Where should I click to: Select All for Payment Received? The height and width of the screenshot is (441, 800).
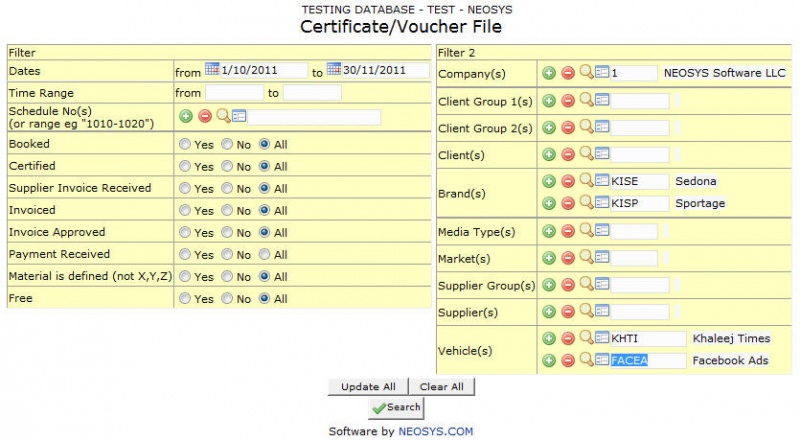pyautogui.click(x=264, y=254)
